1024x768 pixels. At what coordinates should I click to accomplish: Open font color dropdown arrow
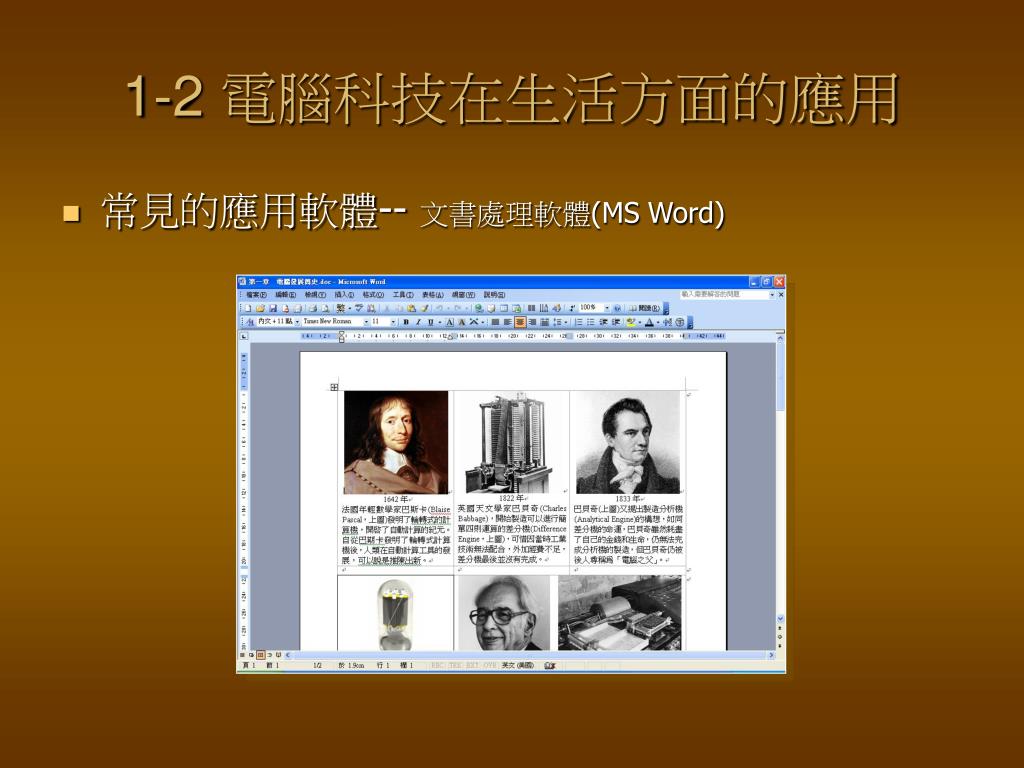click(658, 322)
